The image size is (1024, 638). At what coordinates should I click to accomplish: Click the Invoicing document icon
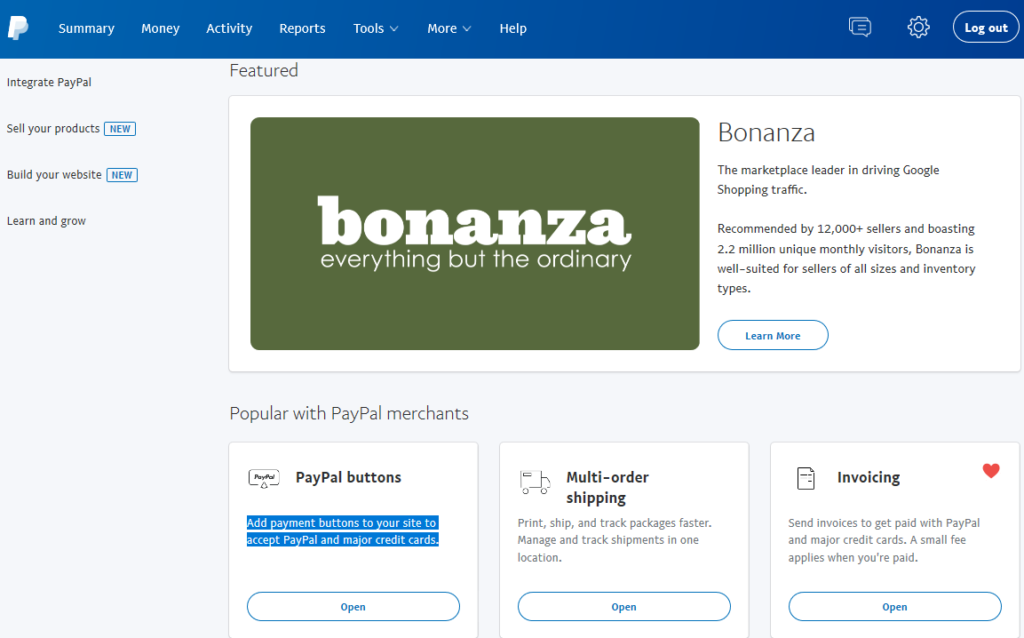click(x=806, y=478)
